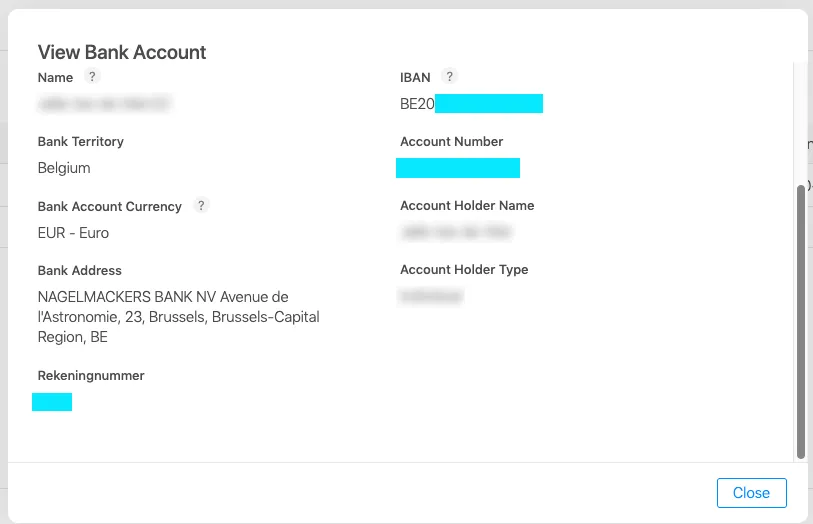Click the redacted value under Rekeningnummer
Screen dimensions: 813x524
52,402
